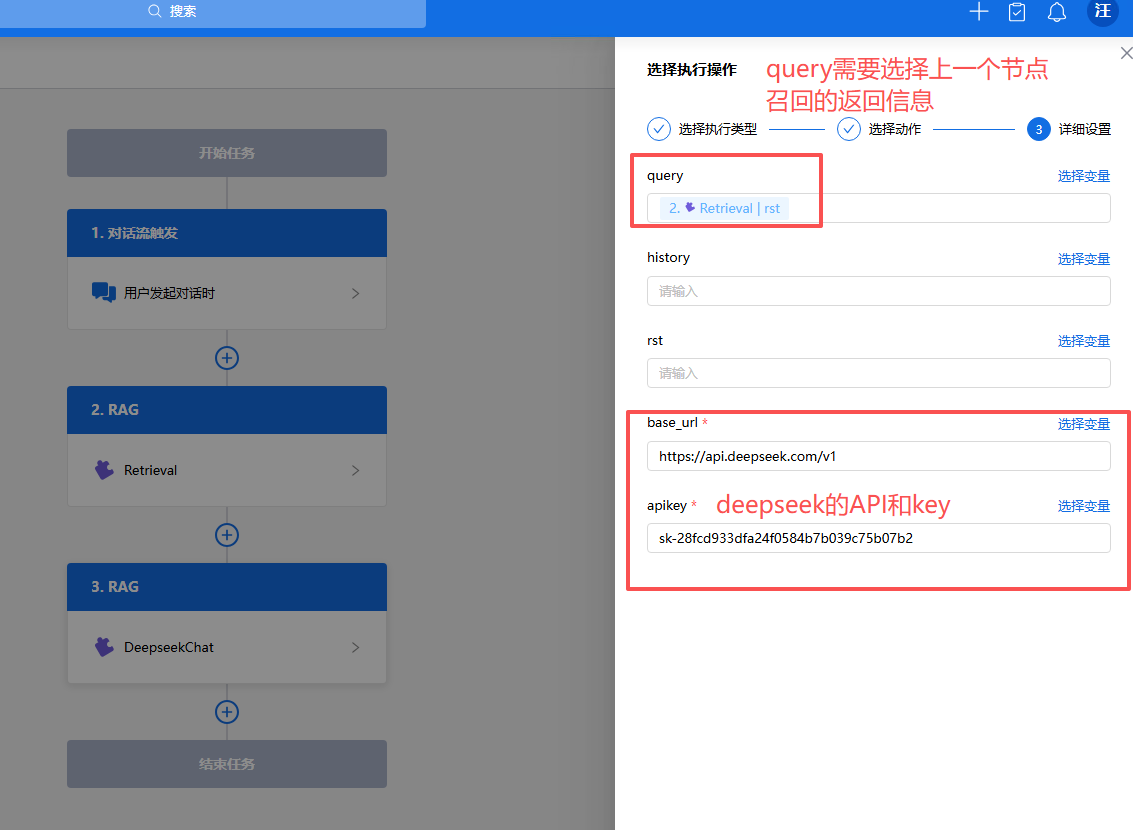Open notifications bell icon
This screenshot has height=830, width=1133.
1056,12
